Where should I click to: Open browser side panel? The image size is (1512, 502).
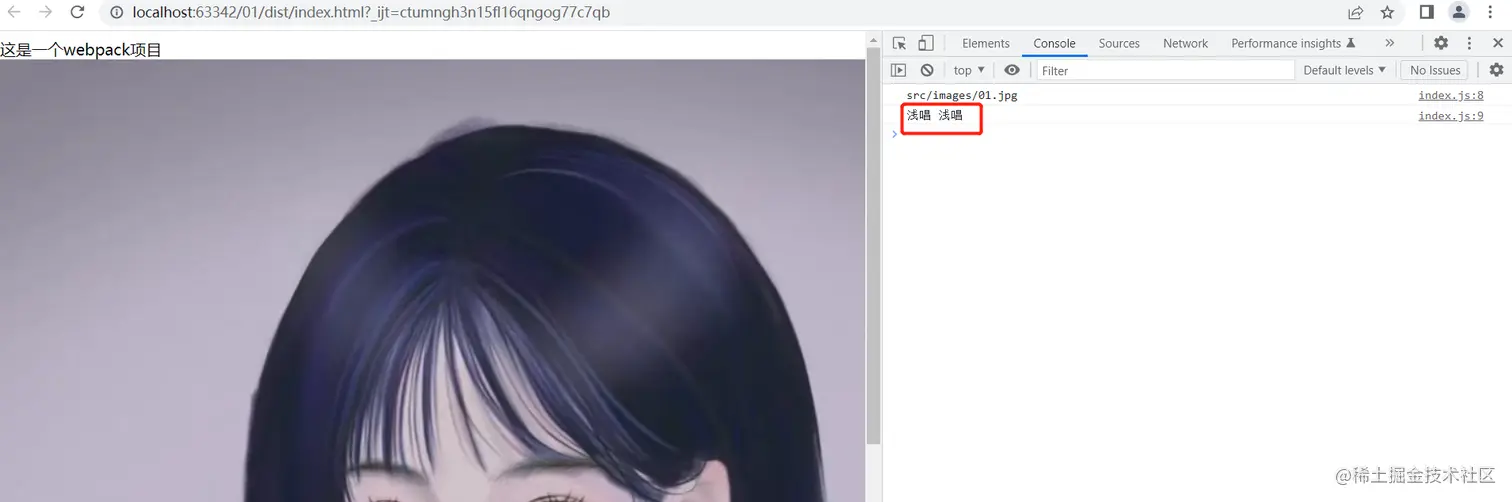click(x=1427, y=13)
